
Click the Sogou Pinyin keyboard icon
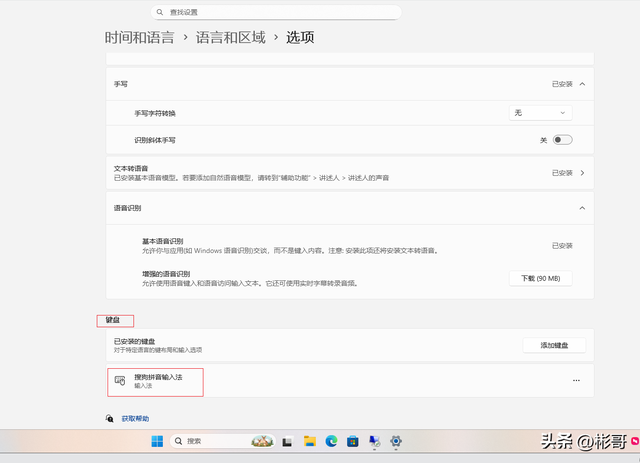120,381
